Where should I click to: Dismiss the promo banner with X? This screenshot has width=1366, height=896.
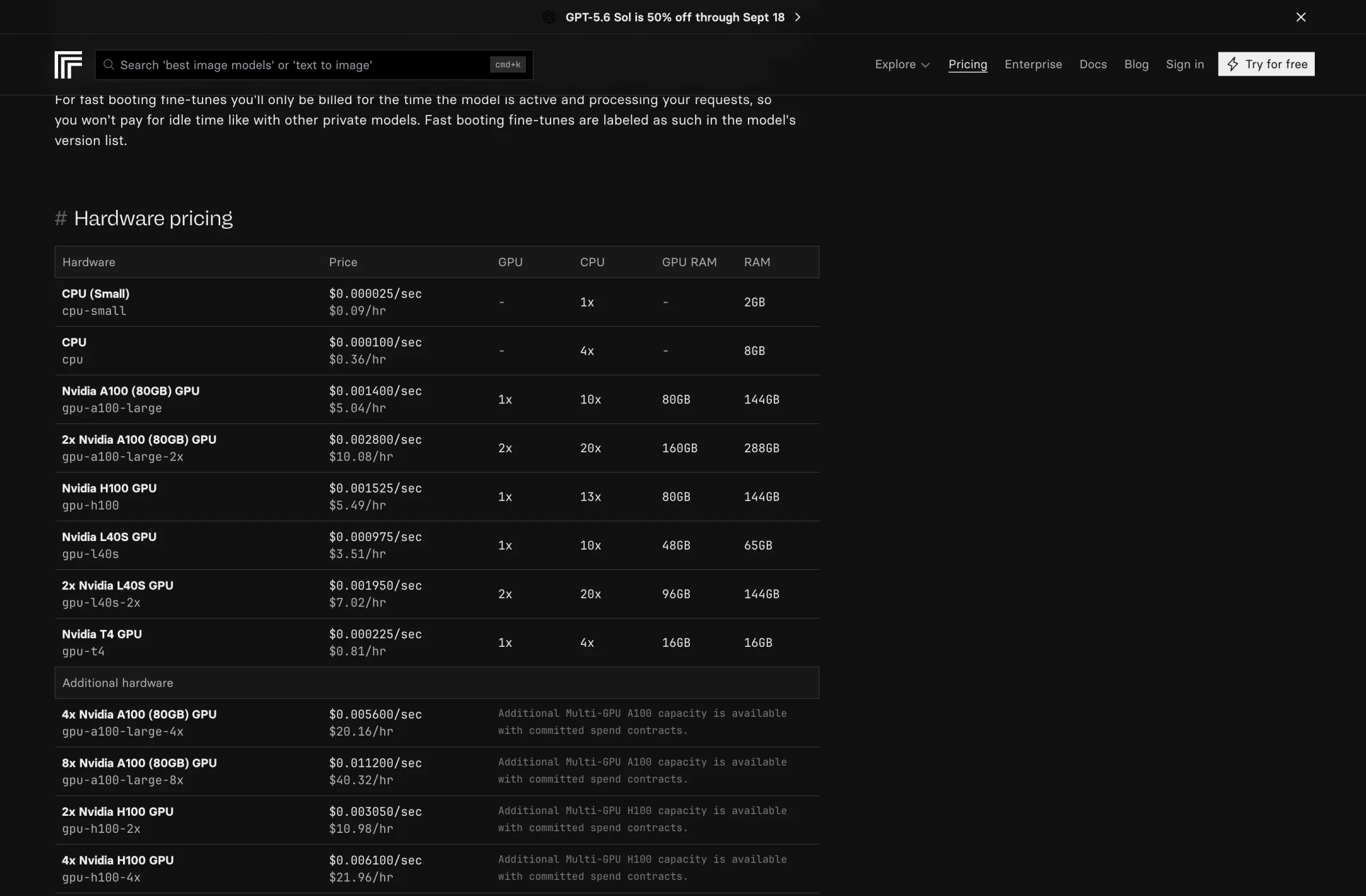pos(1301,17)
